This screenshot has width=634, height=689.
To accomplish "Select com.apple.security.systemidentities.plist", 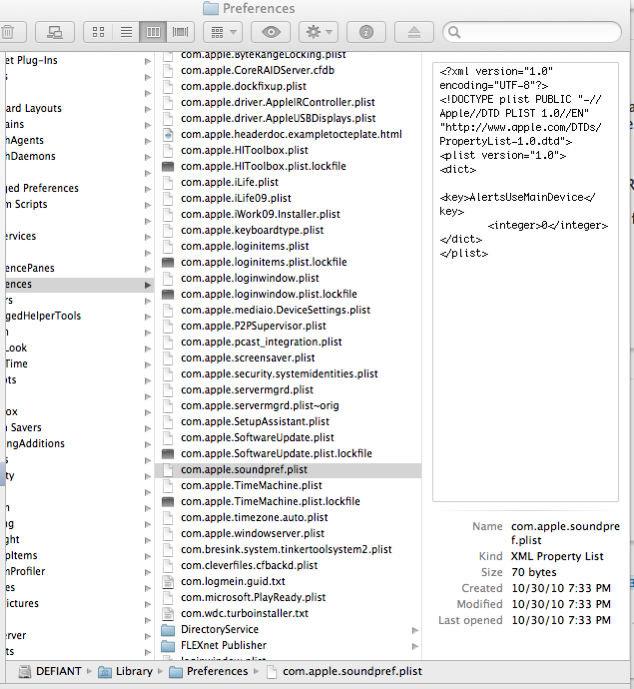I will point(279,374).
